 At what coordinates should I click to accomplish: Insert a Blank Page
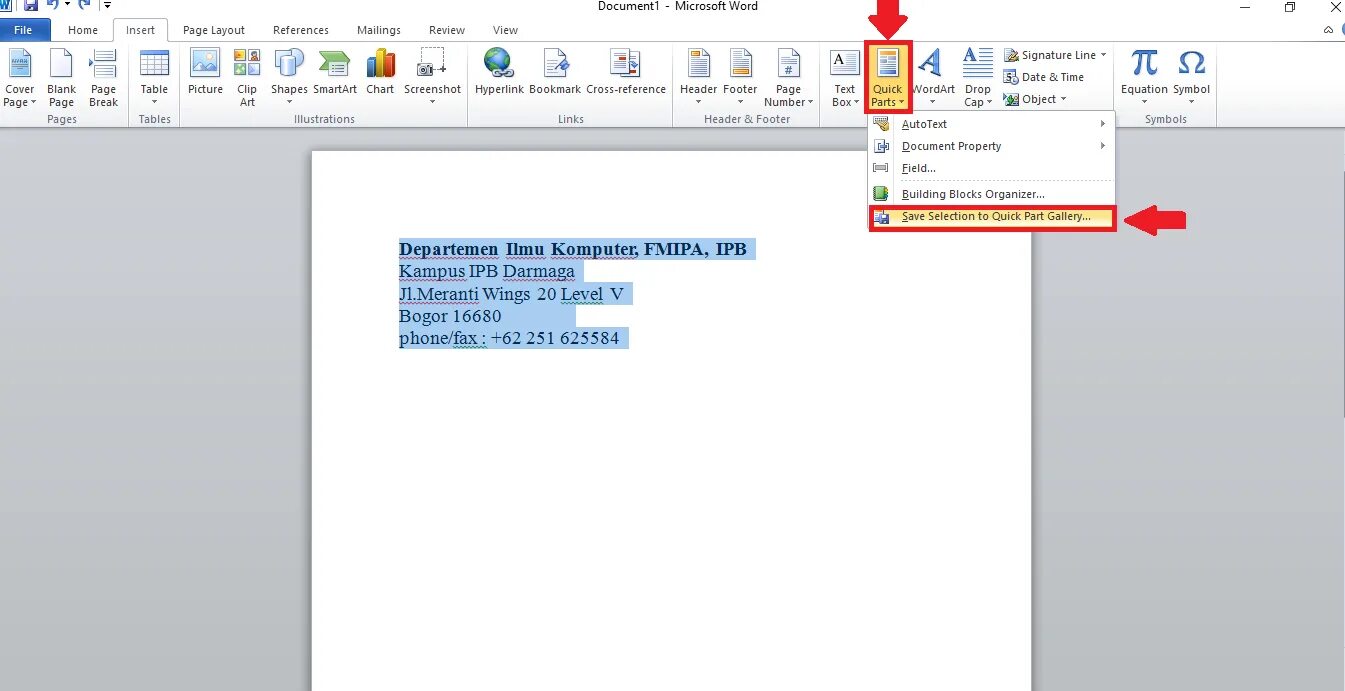pos(61,78)
